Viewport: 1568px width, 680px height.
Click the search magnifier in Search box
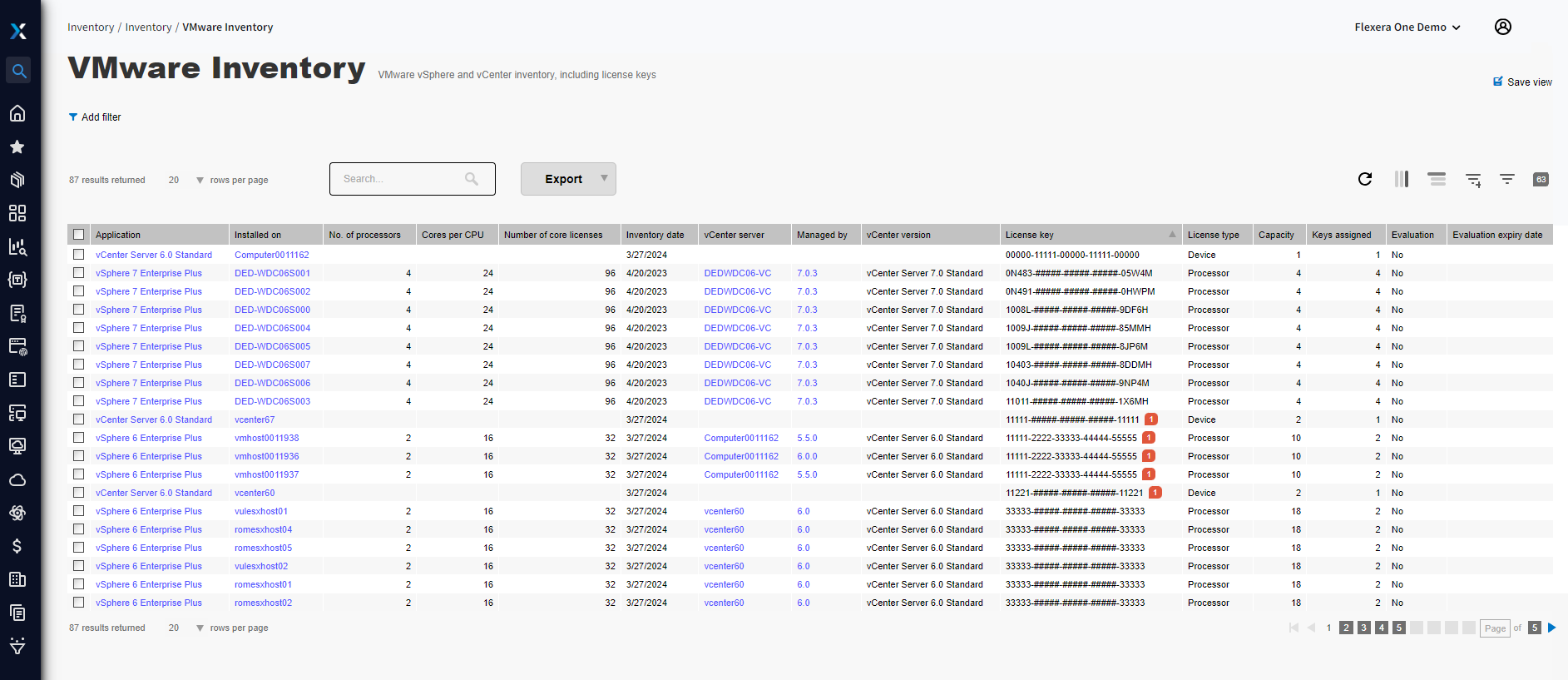point(472,179)
